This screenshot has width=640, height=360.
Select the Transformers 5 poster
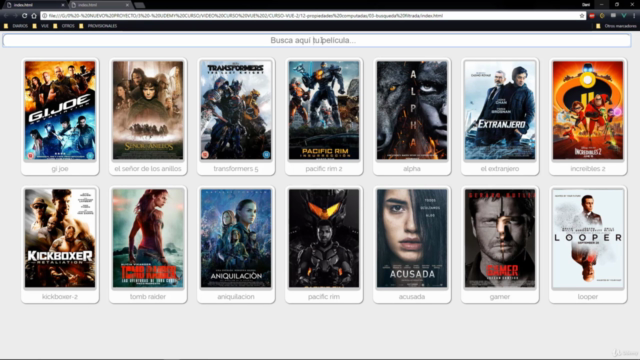[x=236, y=110]
